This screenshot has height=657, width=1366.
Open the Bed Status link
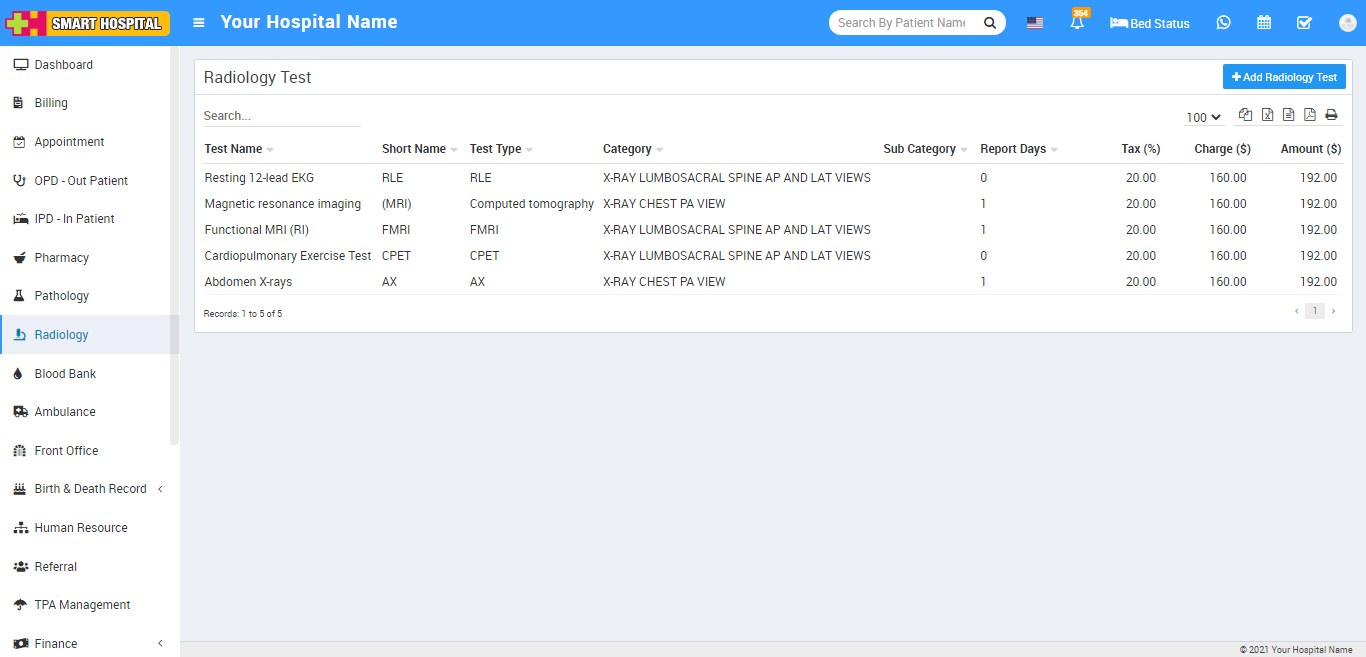pyautogui.click(x=1150, y=23)
